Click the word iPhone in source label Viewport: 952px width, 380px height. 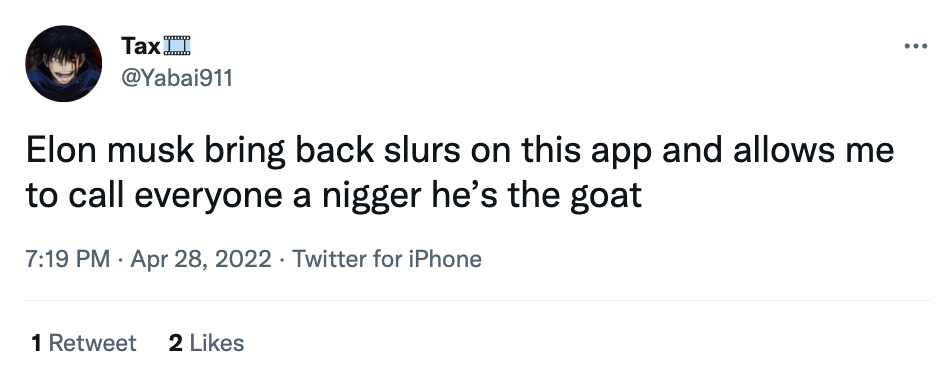click(444, 259)
